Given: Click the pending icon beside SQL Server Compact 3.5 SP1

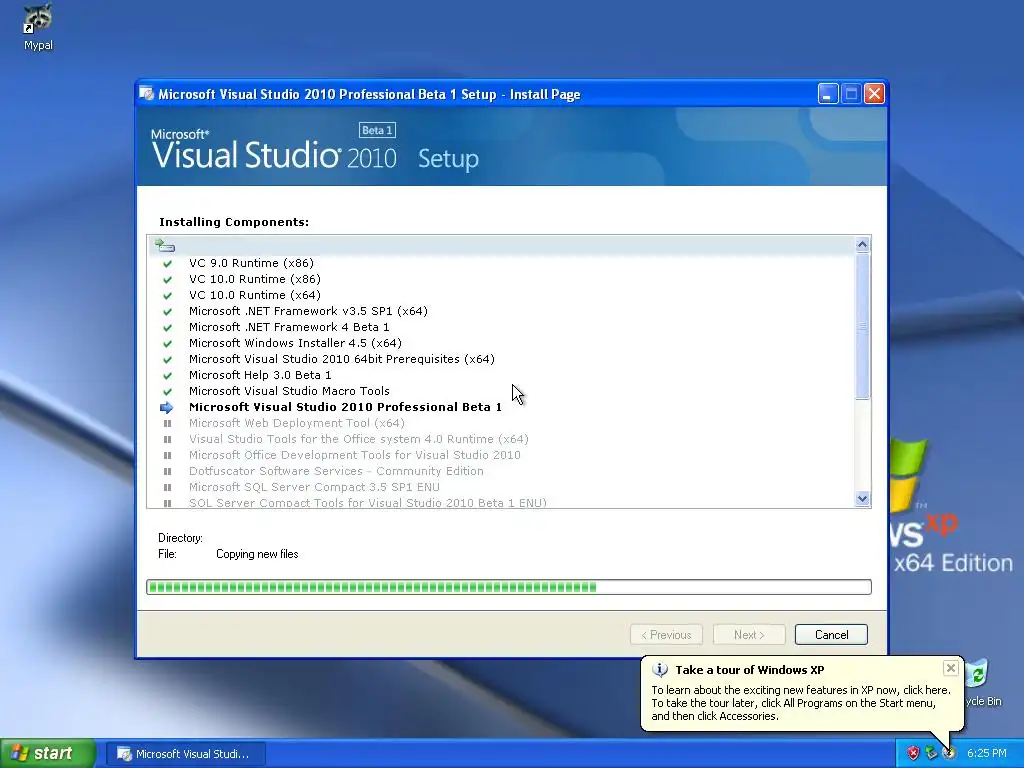Looking at the screenshot, I should (x=167, y=487).
